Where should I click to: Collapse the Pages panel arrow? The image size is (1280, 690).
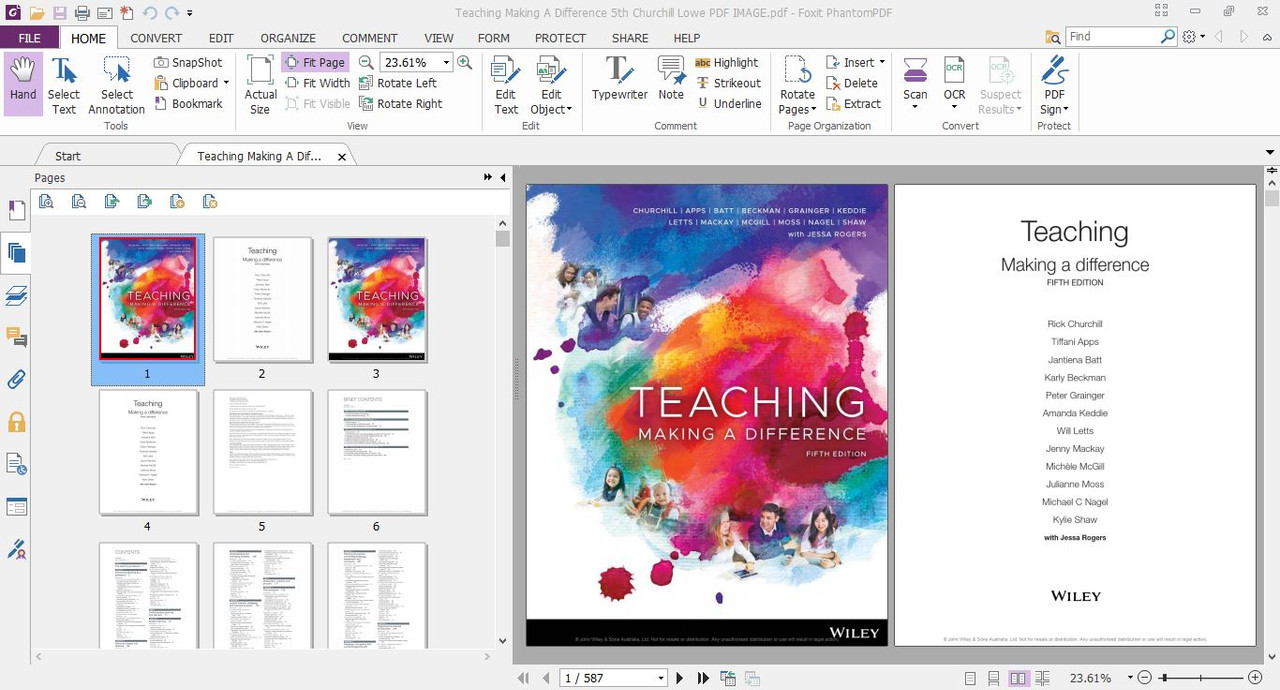[x=502, y=177]
